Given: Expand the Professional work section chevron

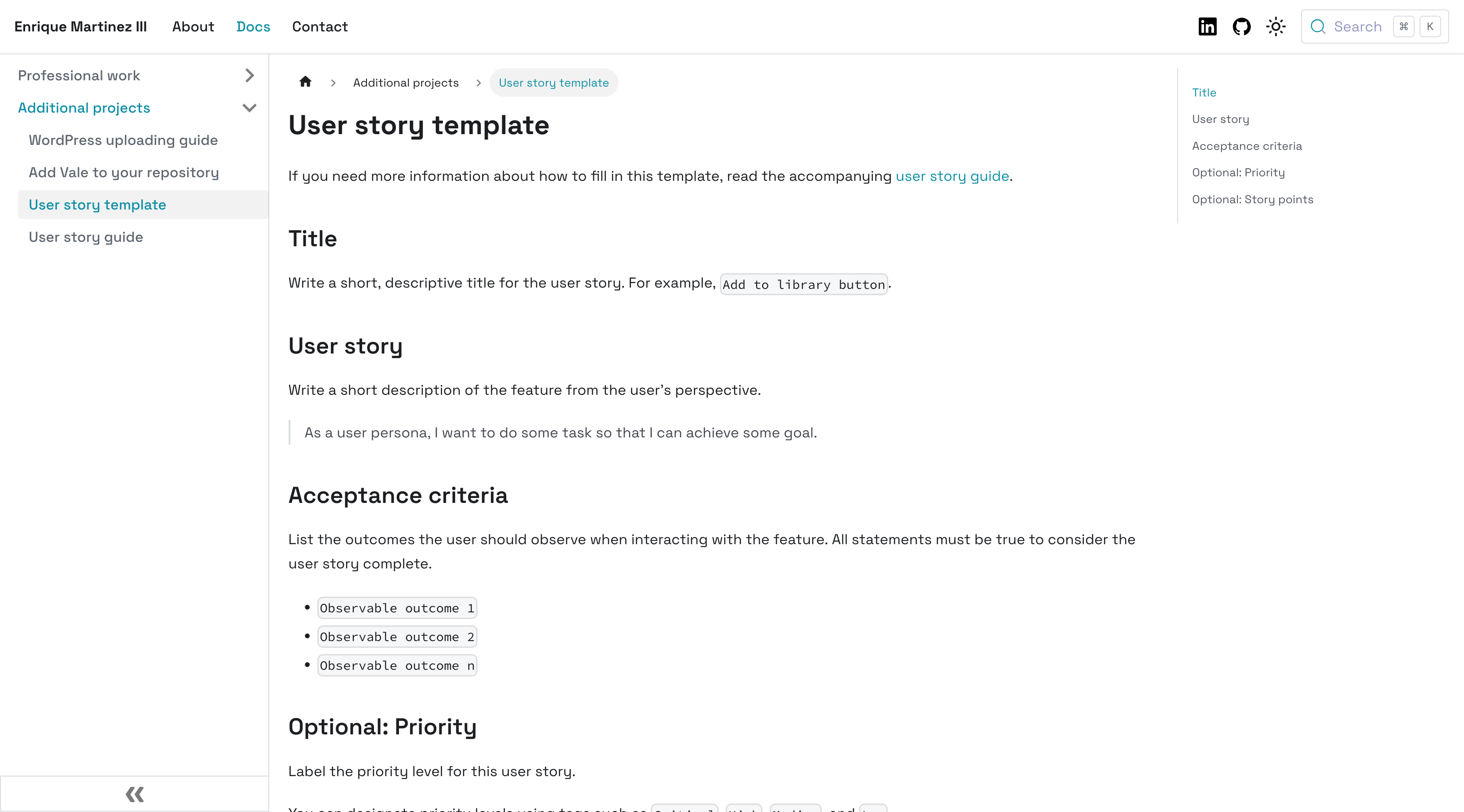Looking at the screenshot, I should pyautogui.click(x=249, y=75).
